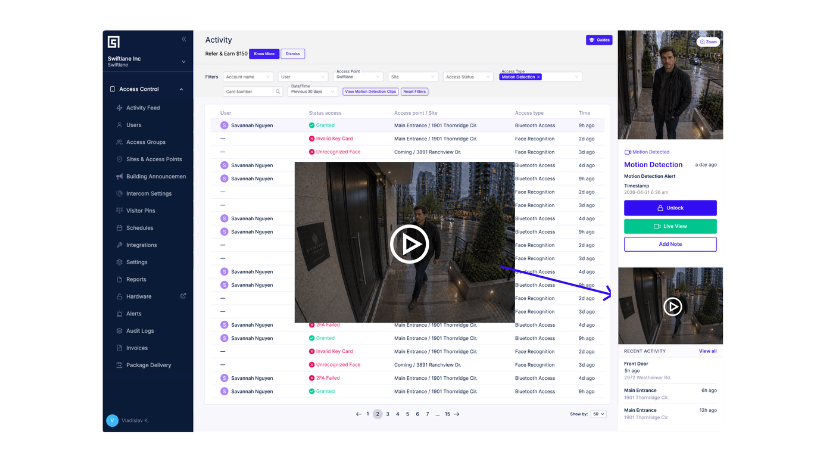Open Intercom Settings
Image resolution: width=826 pixels, height=462 pixels.
coord(149,193)
